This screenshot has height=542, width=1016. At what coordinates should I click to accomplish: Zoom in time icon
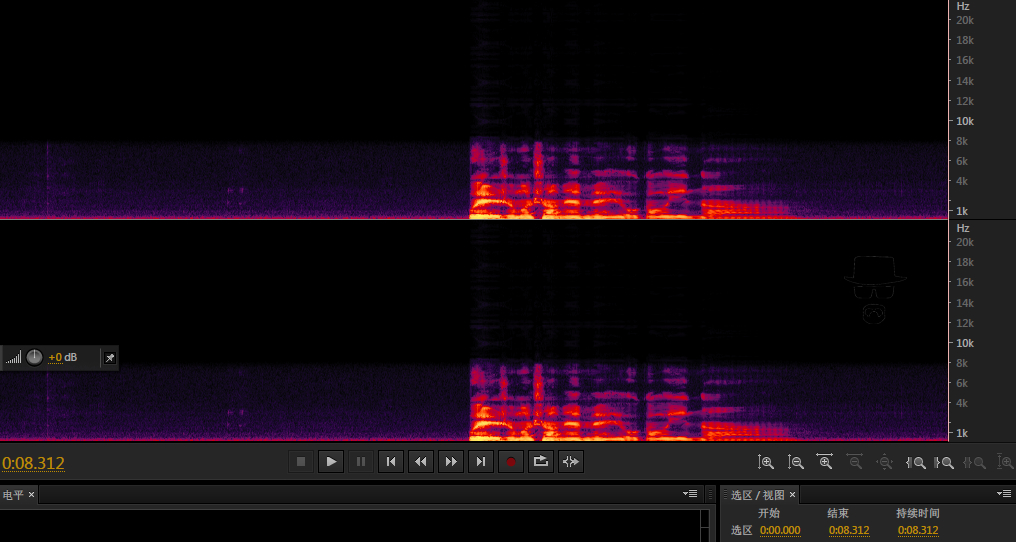(825, 462)
